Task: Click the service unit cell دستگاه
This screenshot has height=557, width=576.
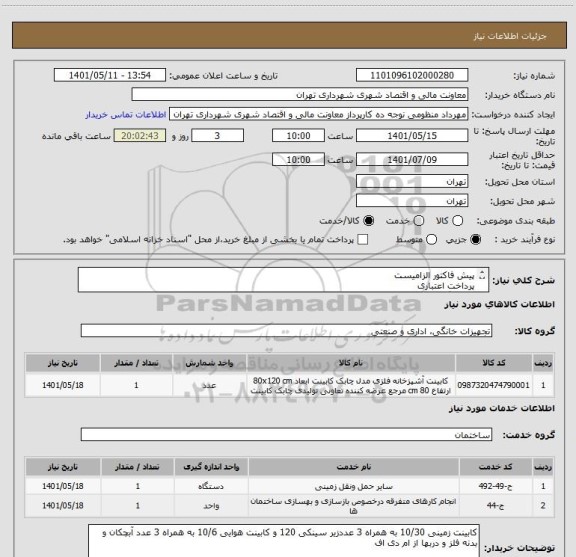Action: (211, 486)
